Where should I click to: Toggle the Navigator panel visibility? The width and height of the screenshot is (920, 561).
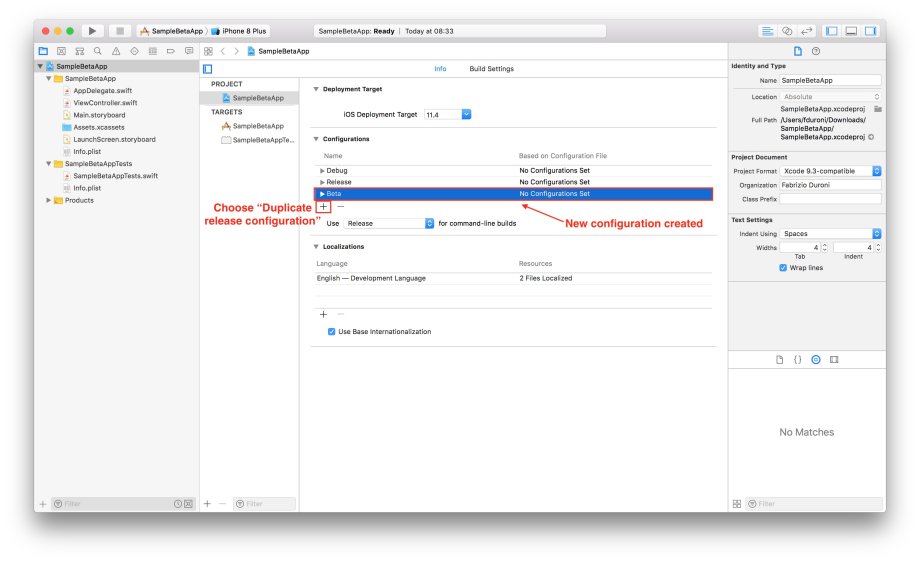tap(831, 31)
